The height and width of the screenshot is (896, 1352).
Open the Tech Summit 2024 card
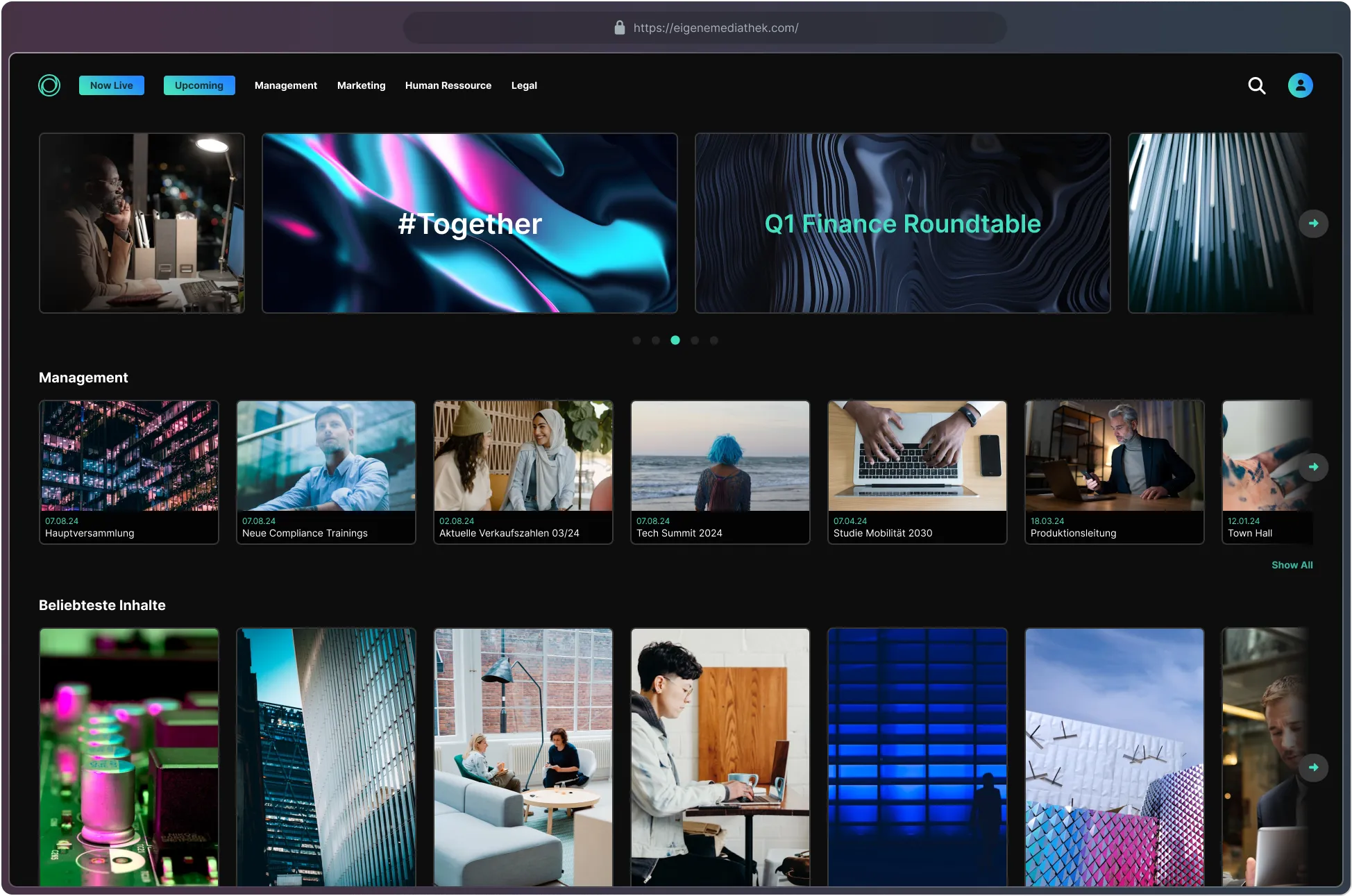click(x=720, y=472)
